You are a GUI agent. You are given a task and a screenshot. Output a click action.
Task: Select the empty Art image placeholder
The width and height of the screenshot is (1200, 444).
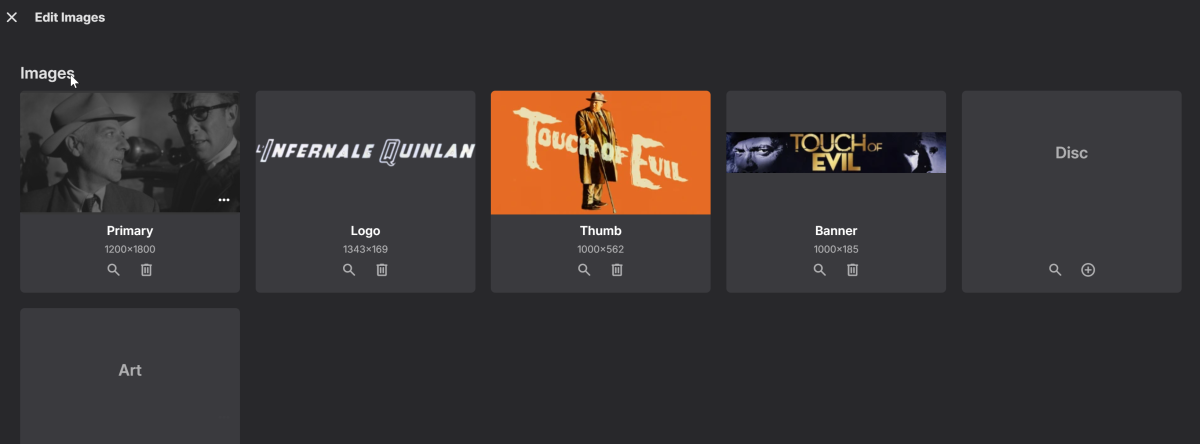[130, 370]
